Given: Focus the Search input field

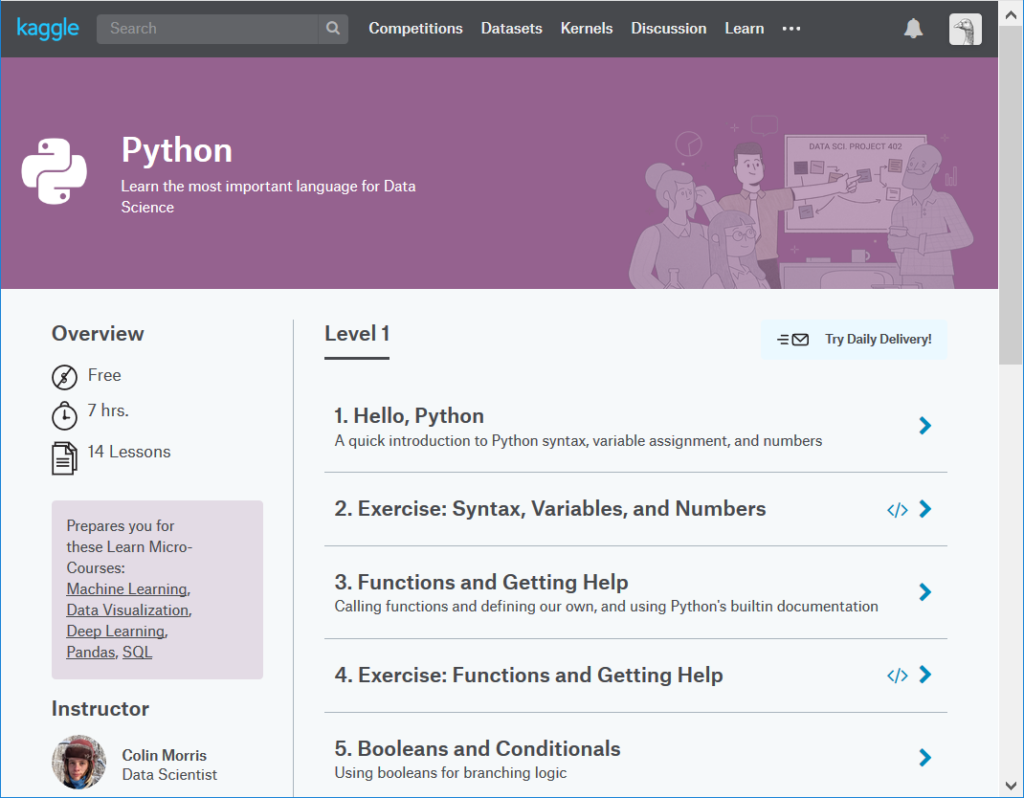Looking at the screenshot, I should (208, 29).
